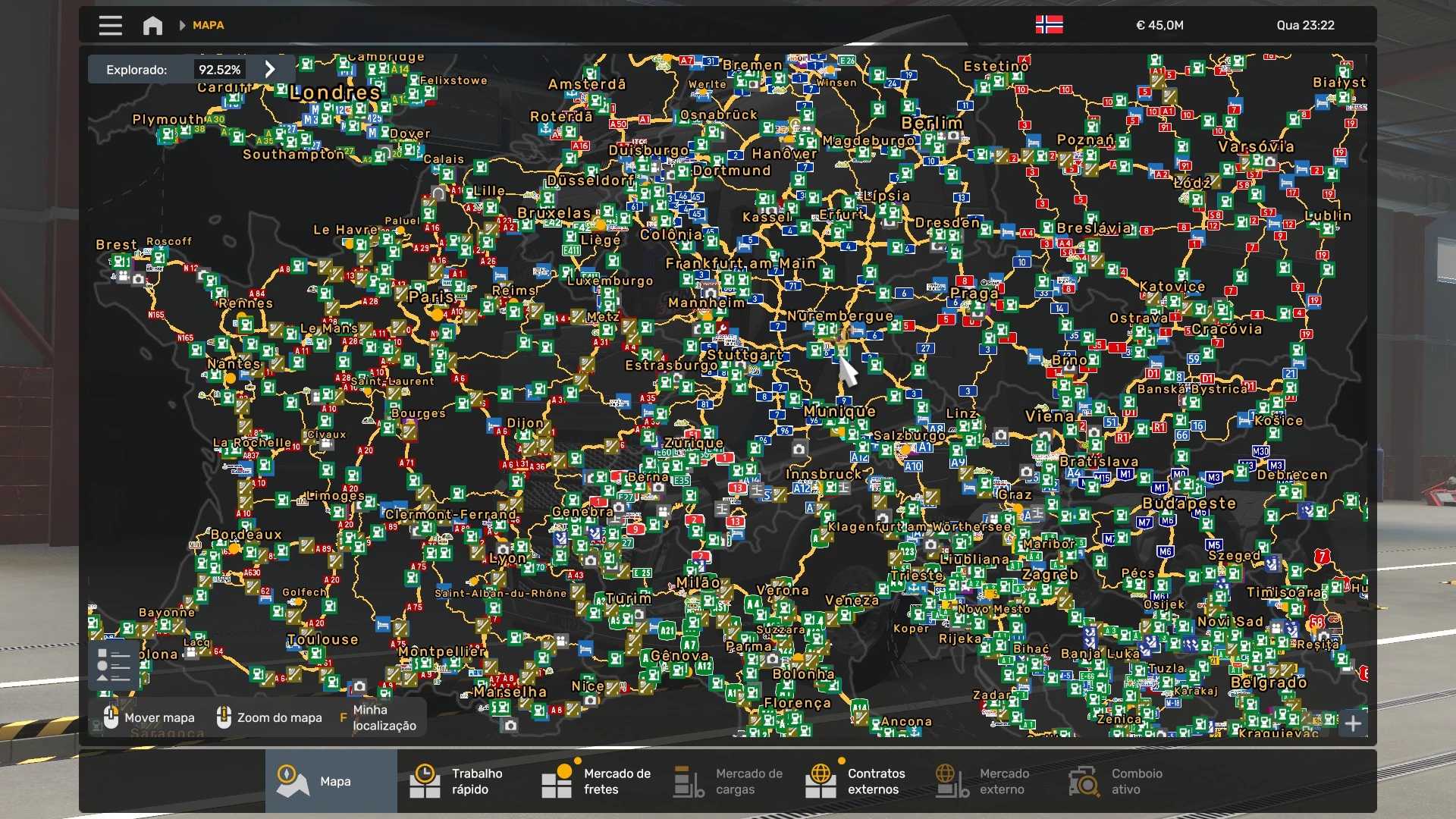Open the map legend list icon
Screen dimensions: 1456x819
(x=114, y=665)
